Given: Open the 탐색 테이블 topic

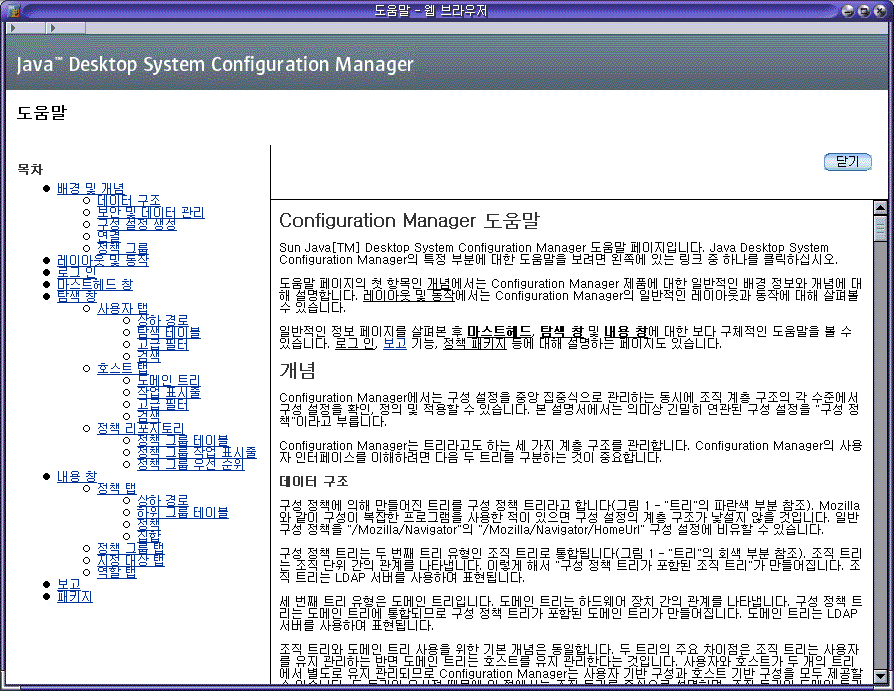Looking at the screenshot, I should (168, 332).
